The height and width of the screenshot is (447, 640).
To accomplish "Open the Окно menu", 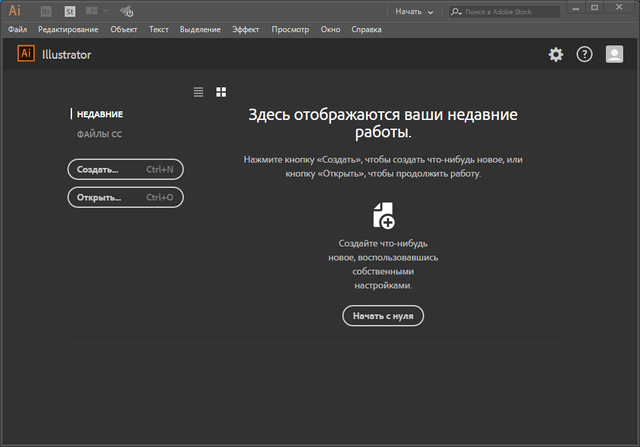I will [330, 30].
